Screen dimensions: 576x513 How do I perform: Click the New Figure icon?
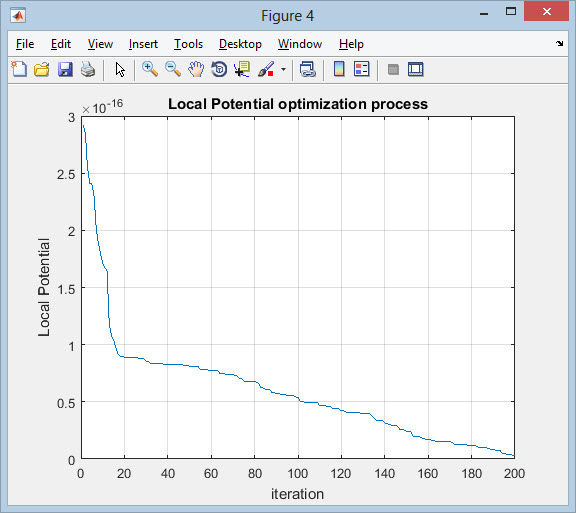[19, 69]
